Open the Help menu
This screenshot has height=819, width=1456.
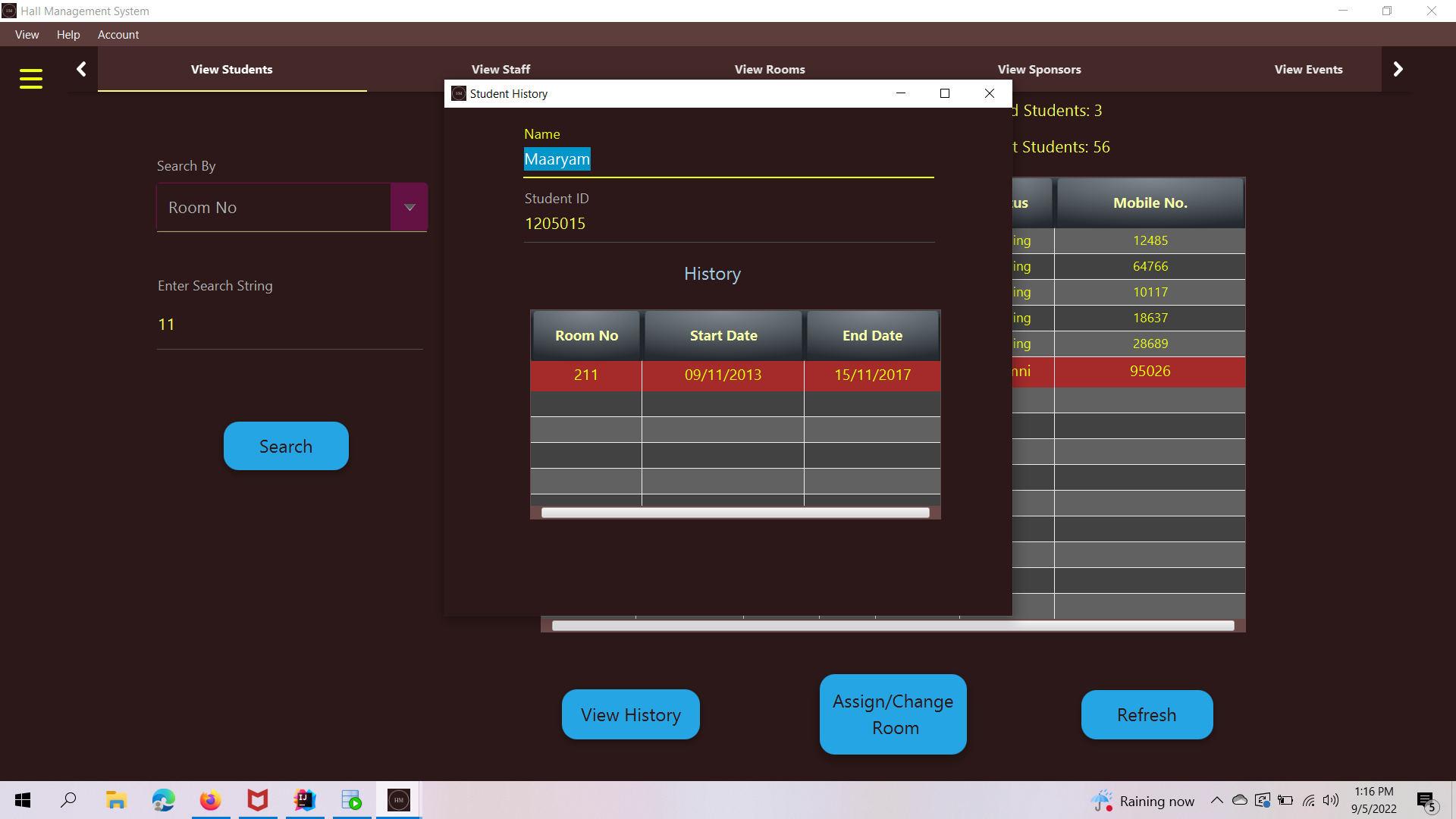point(68,35)
